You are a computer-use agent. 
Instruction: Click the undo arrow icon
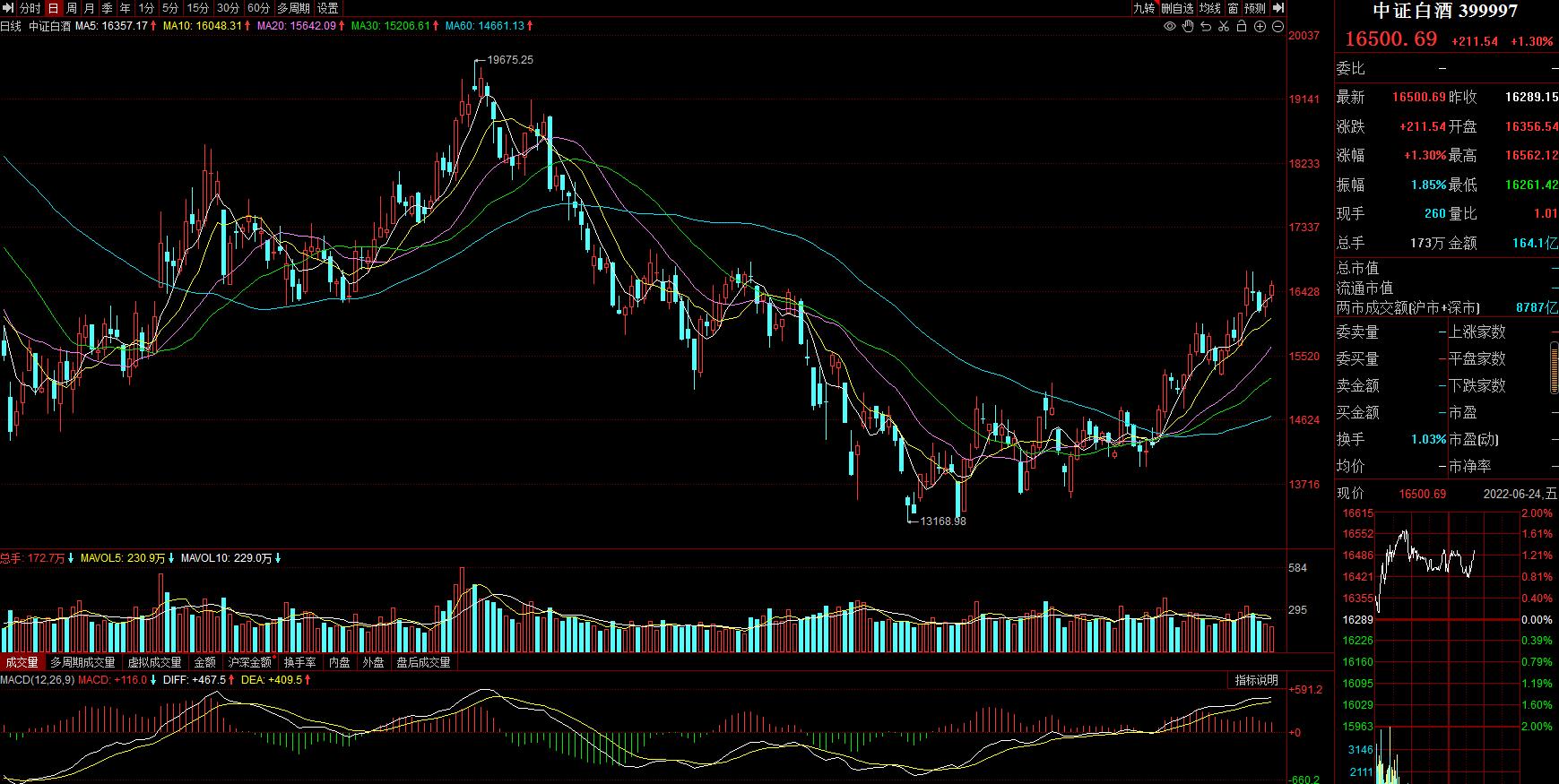(x=1206, y=27)
